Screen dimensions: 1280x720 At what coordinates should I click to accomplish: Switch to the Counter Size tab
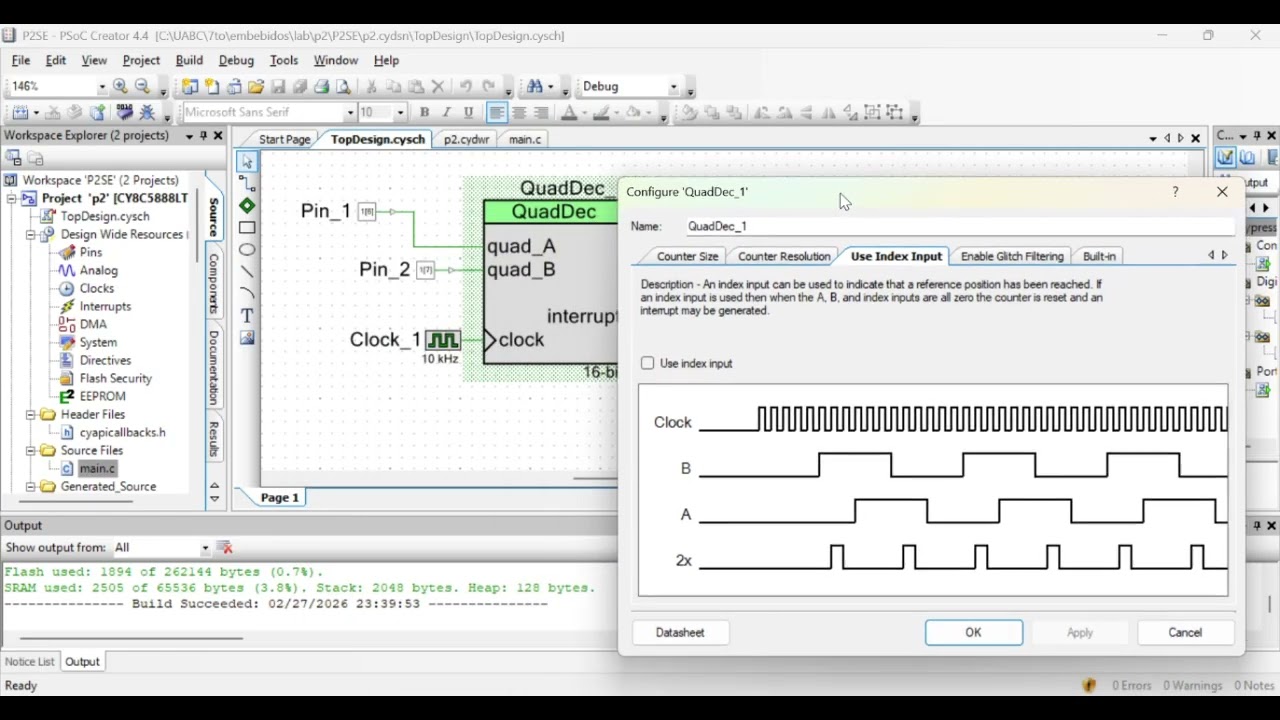687,256
